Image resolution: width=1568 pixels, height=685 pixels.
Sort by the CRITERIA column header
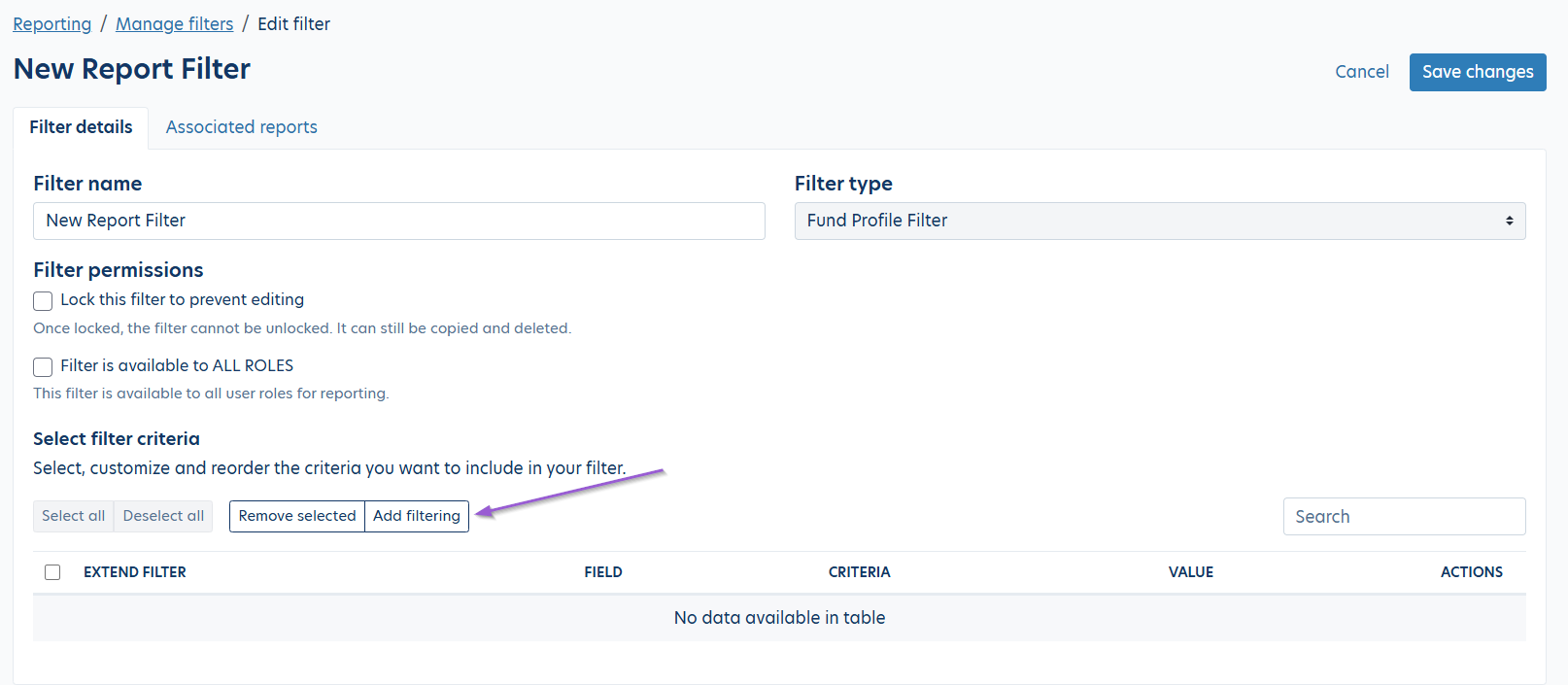pos(859,572)
